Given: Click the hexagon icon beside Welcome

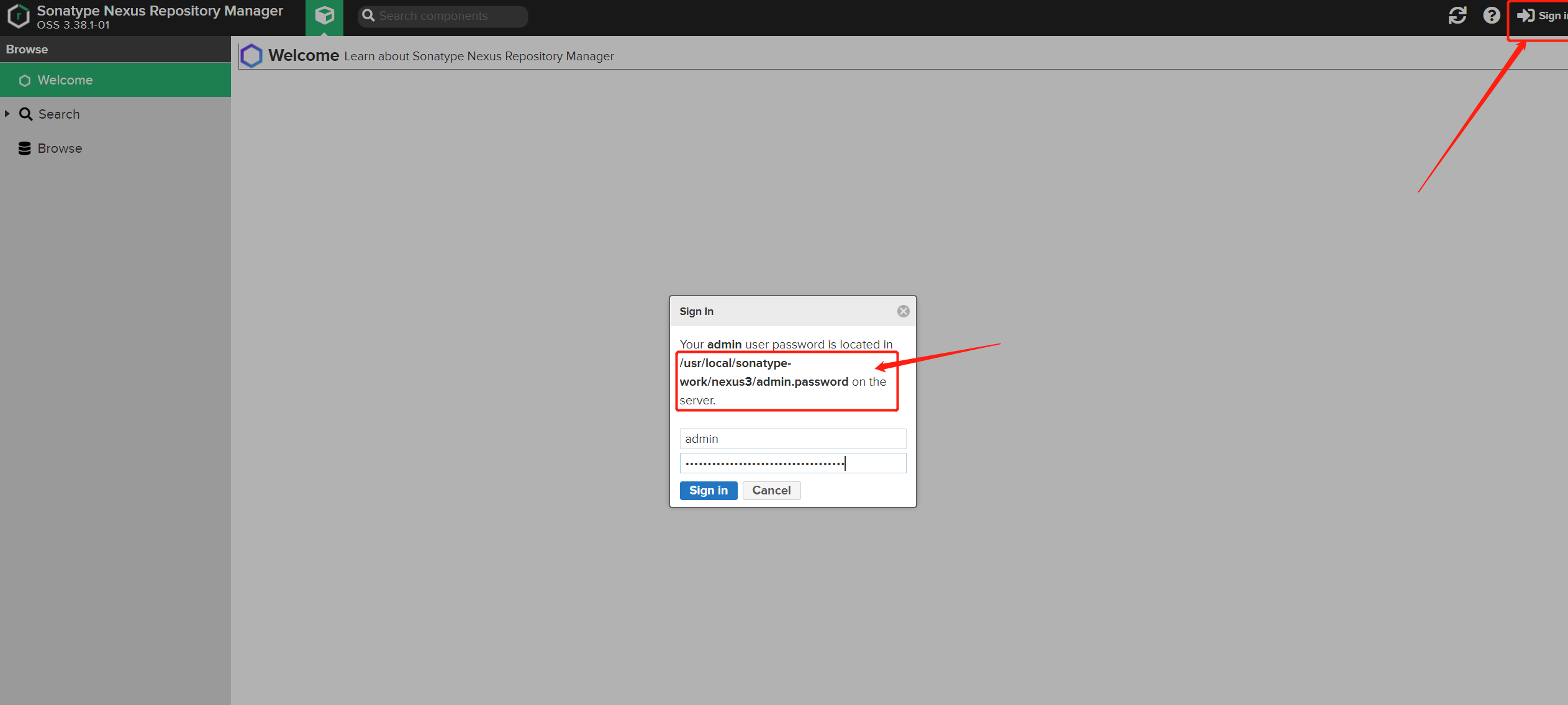Looking at the screenshot, I should [25, 81].
